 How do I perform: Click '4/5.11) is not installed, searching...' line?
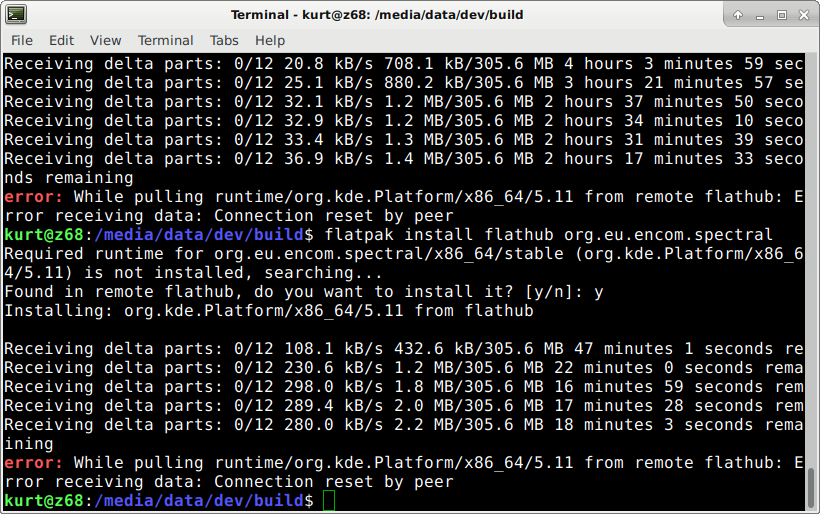click(193, 272)
